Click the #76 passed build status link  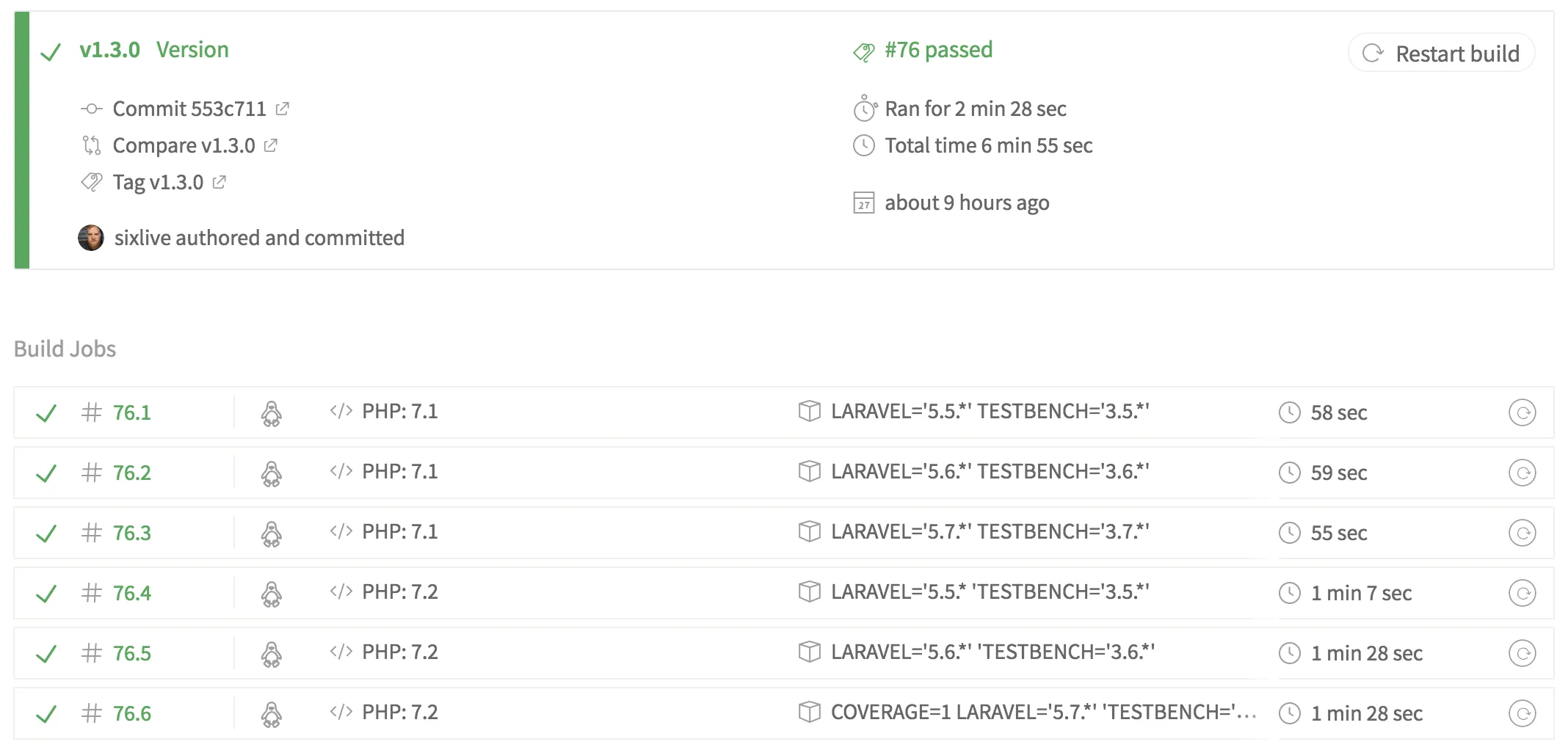[938, 50]
